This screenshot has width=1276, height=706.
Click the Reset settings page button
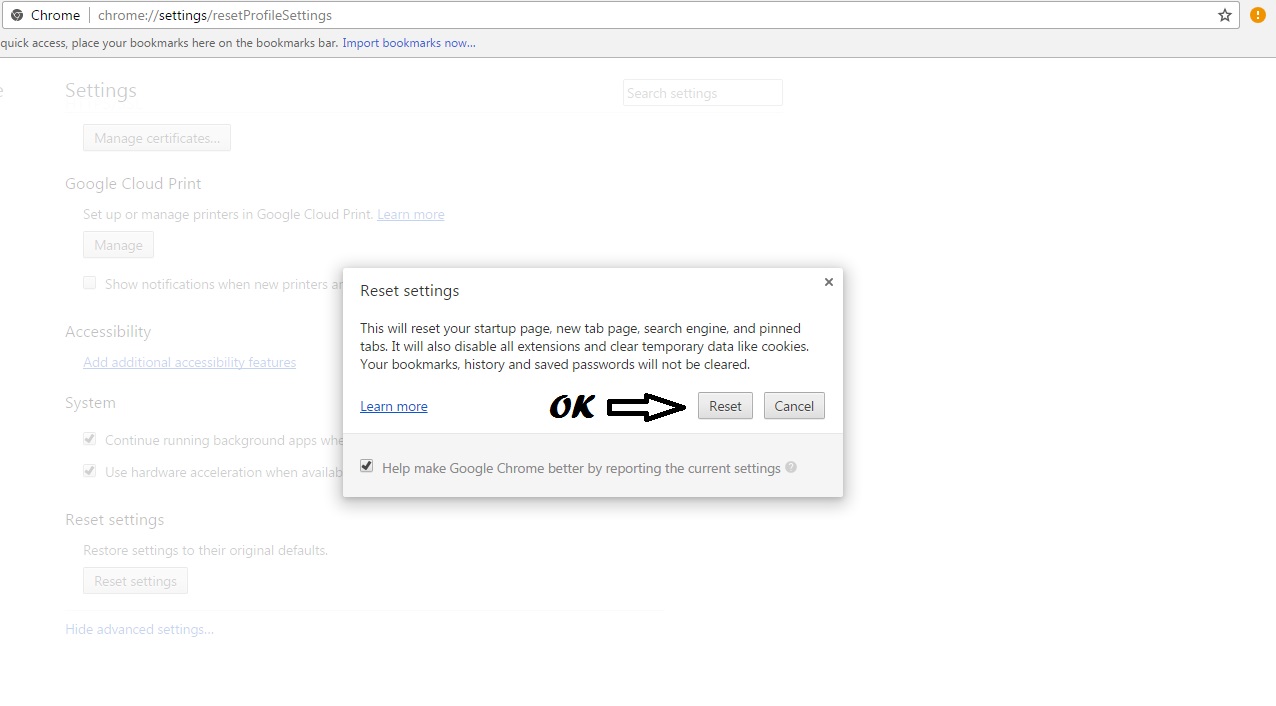click(x=135, y=581)
